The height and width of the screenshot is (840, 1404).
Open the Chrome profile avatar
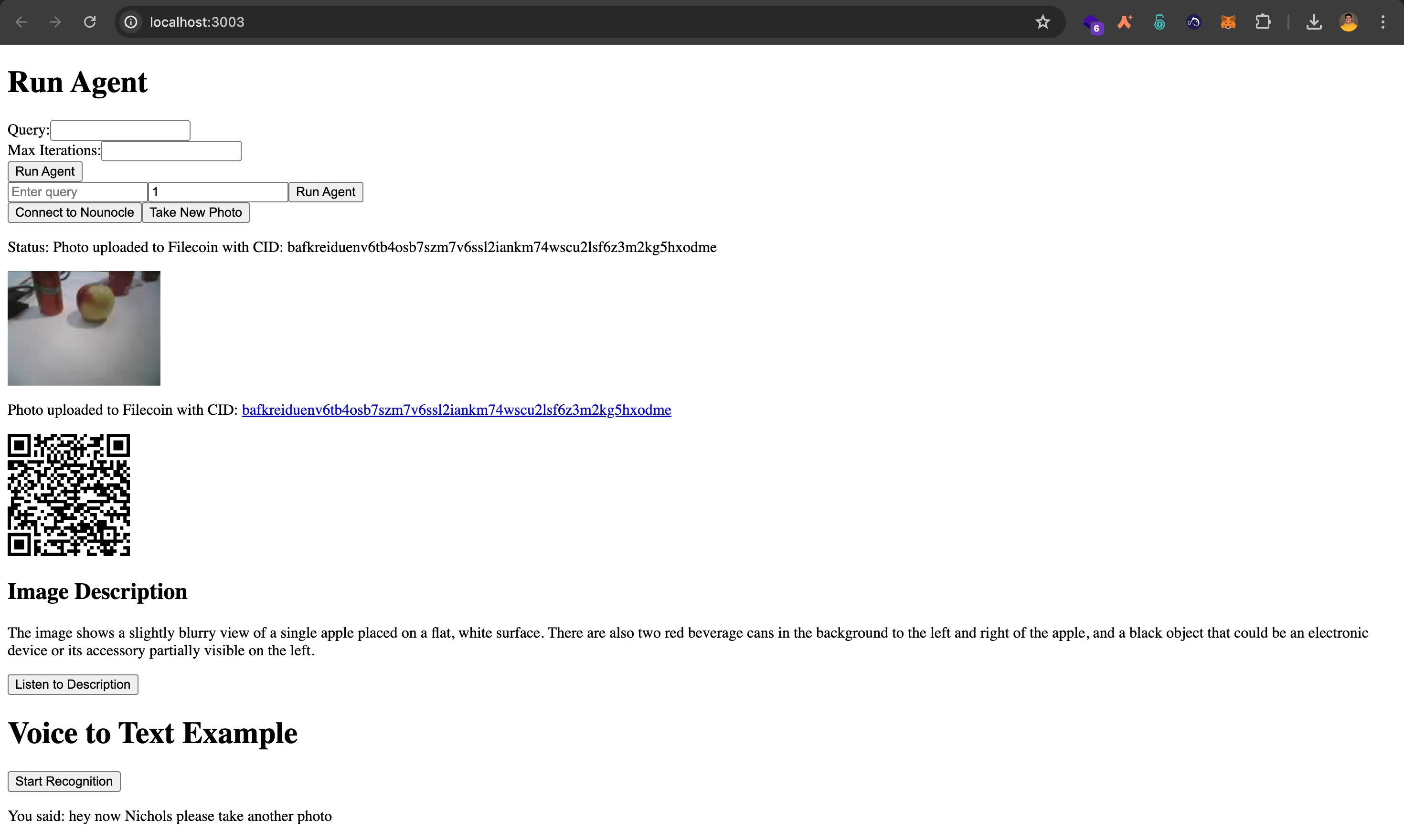(x=1349, y=22)
